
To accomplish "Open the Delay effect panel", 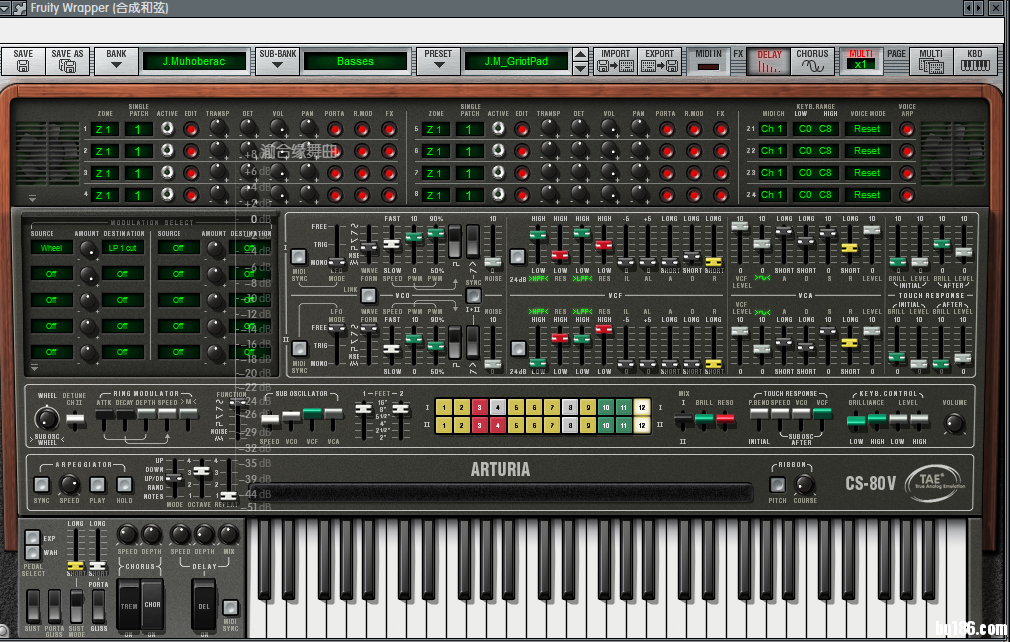I will (x=768, y=60).
